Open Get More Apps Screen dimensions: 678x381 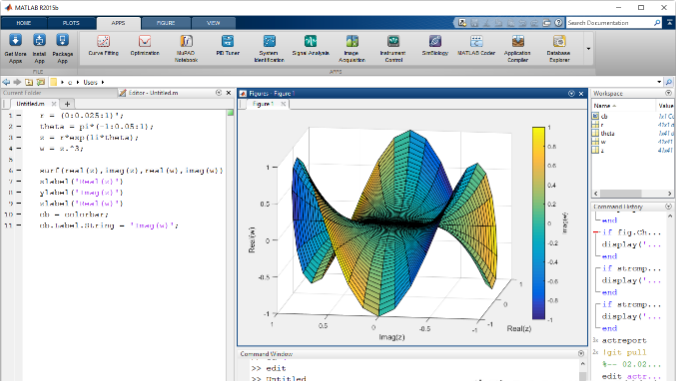pos(15,48)
